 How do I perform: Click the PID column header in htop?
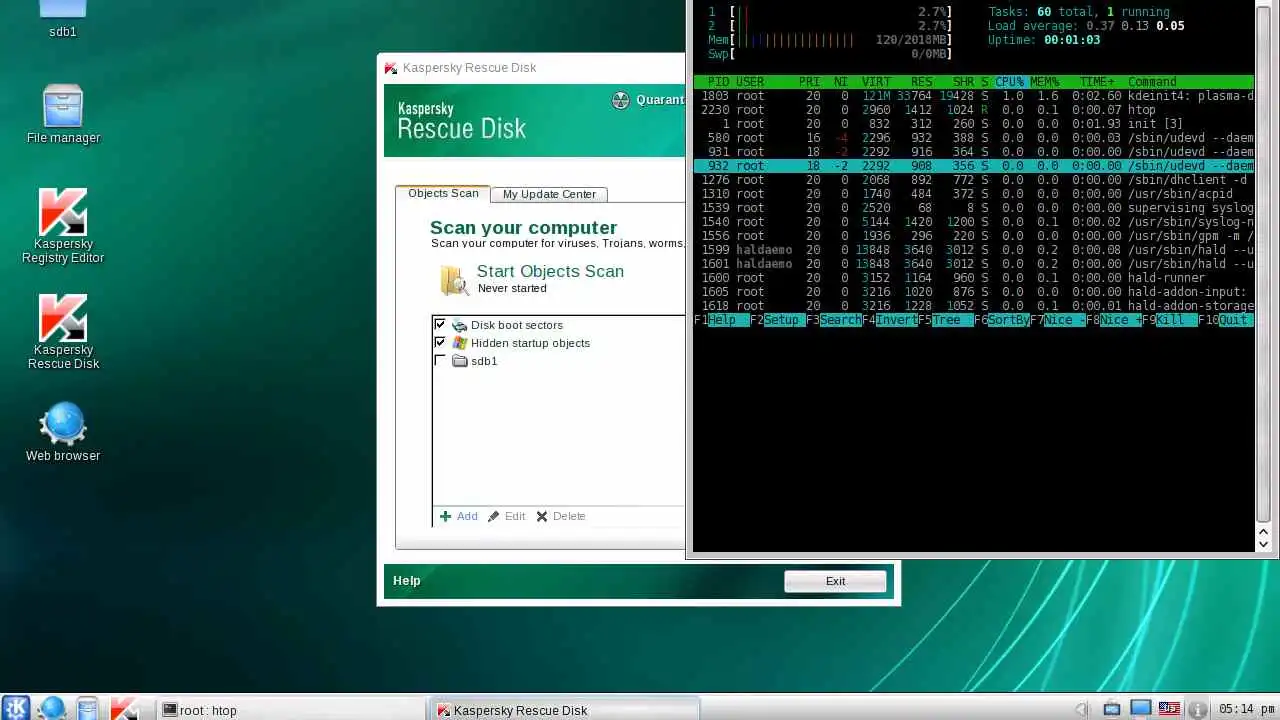718,82
